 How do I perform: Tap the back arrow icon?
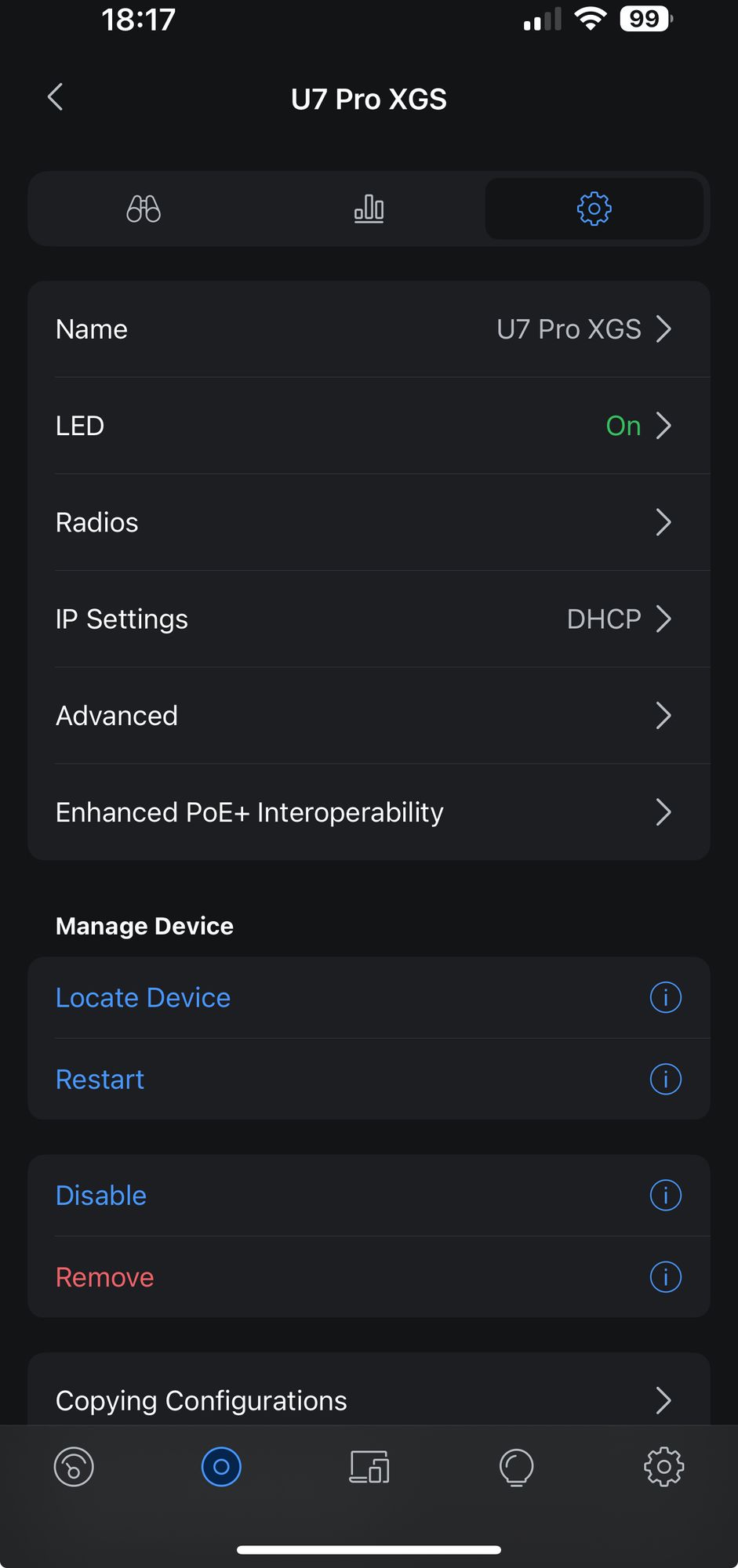pyautogui.click(x=55, y=98)
